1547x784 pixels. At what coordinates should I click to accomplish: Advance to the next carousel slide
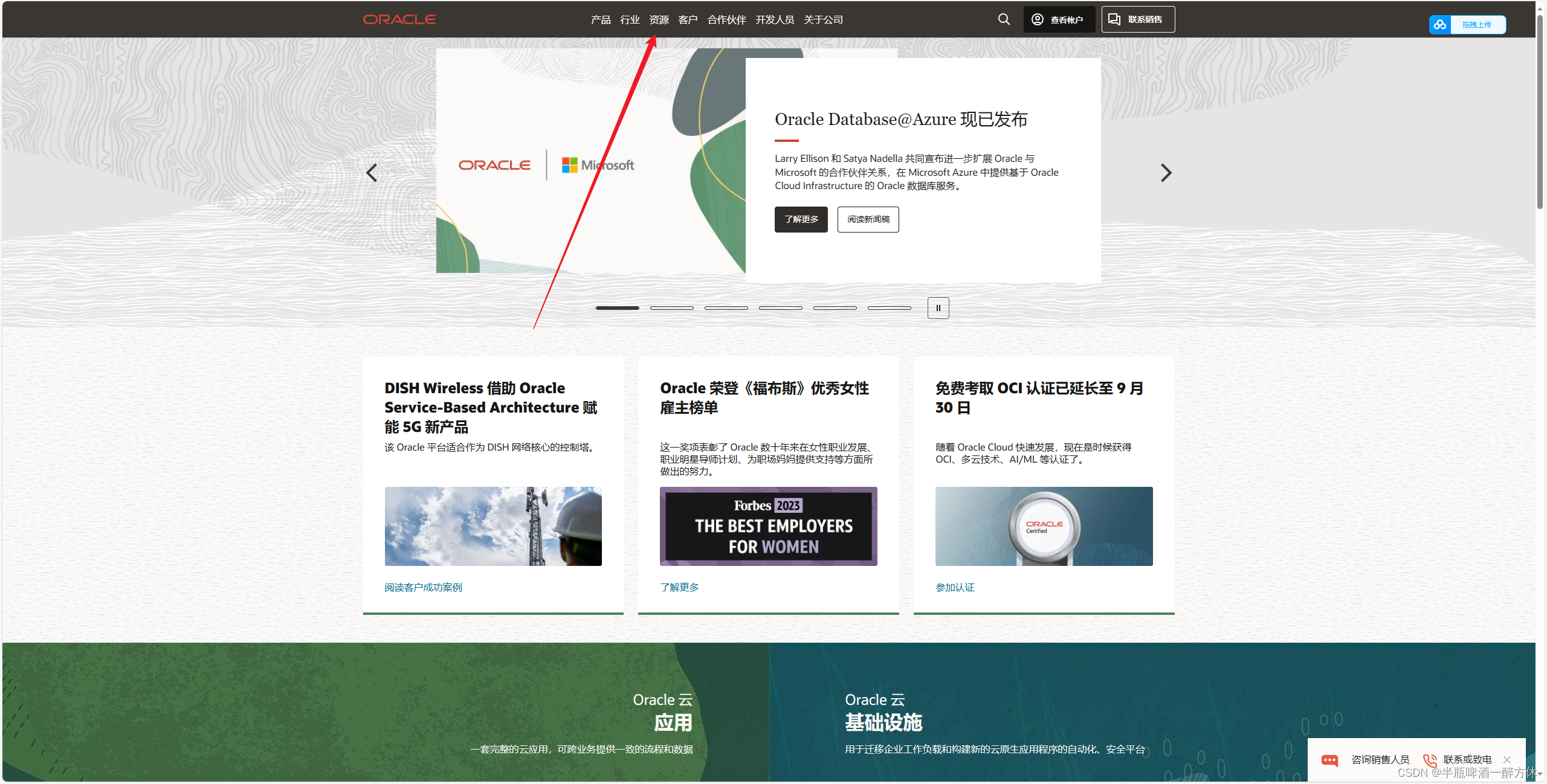pyautogui.click(x=1166, y=173)
